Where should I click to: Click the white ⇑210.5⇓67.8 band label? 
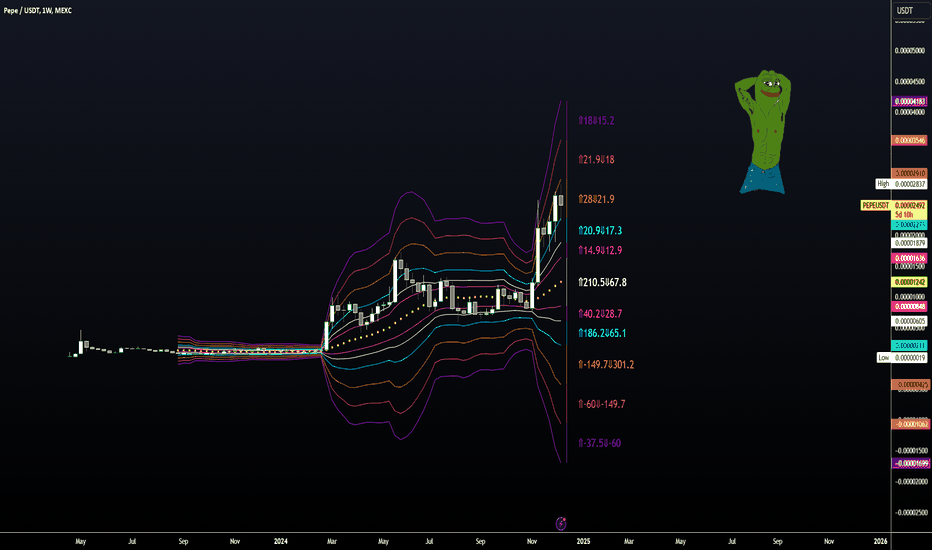pyautogui.click(x=603, y=282)
